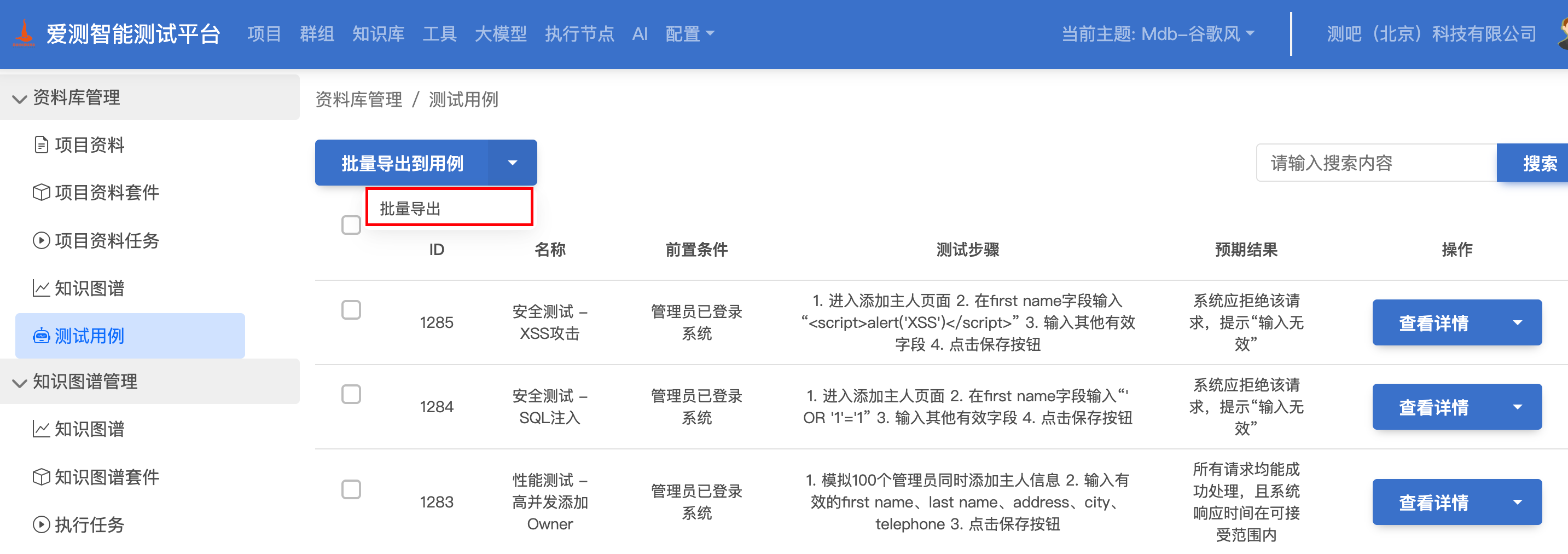Click the 项目资料套件 box icon
The width and height of the screenshot is (1568, 554).
[x=41, y=192]
